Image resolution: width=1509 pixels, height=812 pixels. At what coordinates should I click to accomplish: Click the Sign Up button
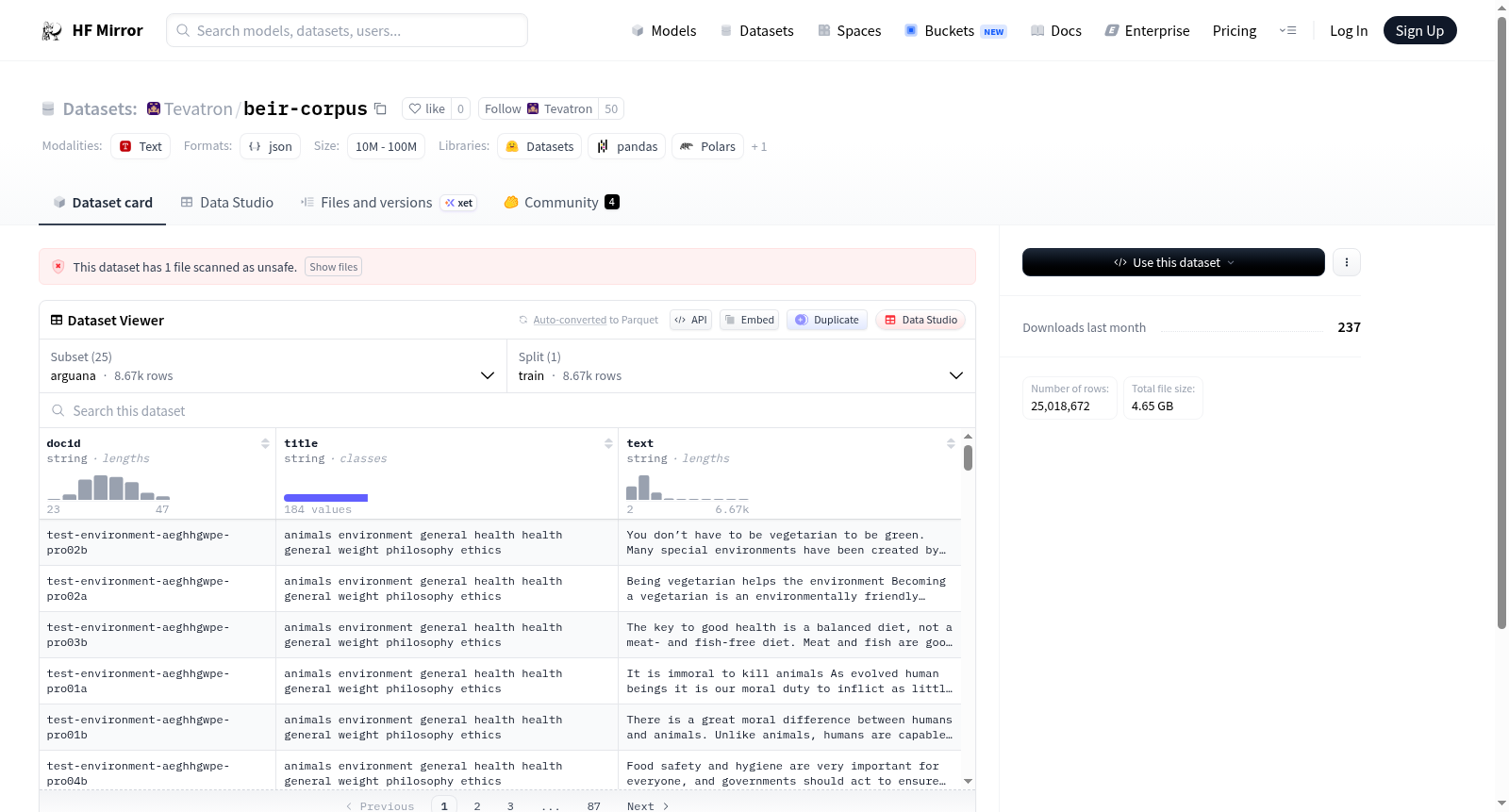(1419, 31)
